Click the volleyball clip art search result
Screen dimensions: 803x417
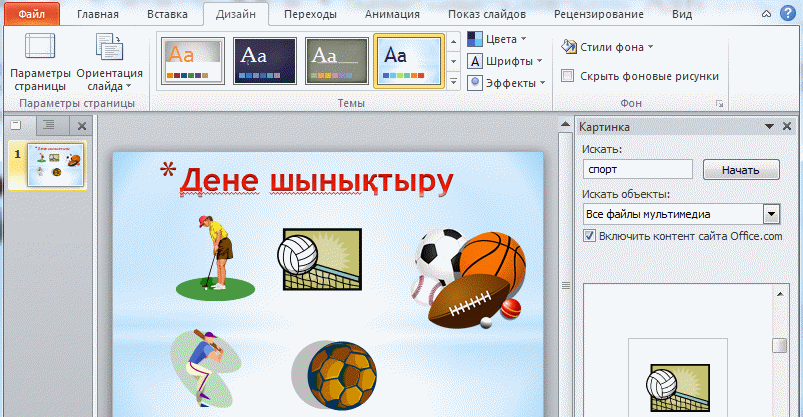click(678, 388)
